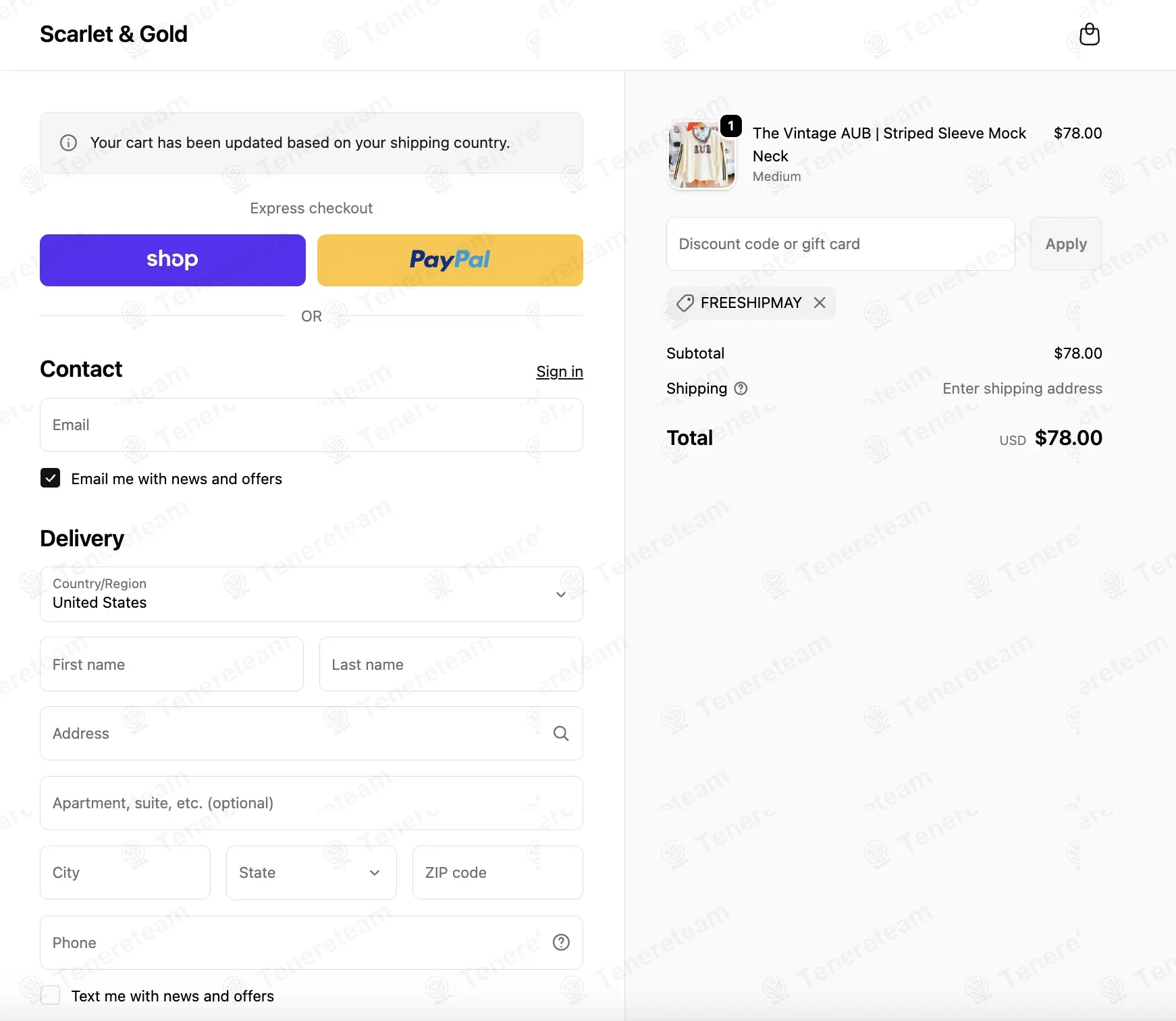Click the Address search magnifier icon
The width and height of the screenshot is (1176, 1021).
(561, 733)
